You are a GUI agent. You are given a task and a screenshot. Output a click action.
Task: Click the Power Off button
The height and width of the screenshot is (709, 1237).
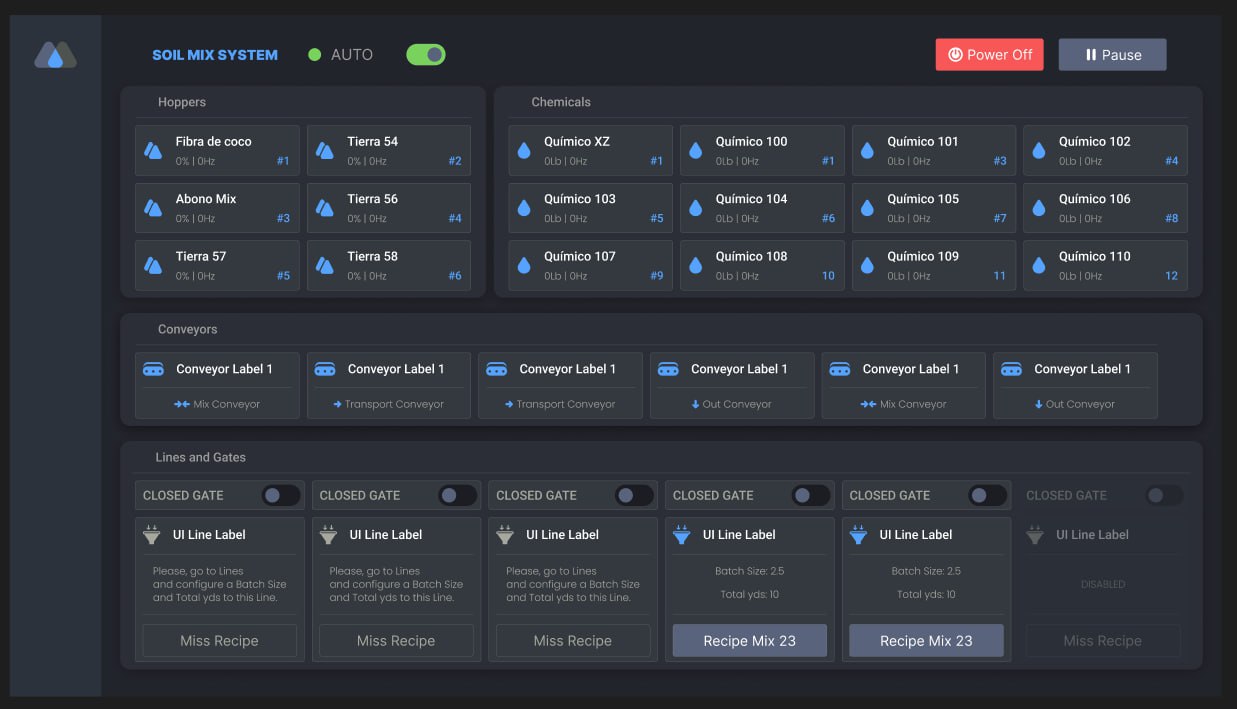(x=990, y=55)
